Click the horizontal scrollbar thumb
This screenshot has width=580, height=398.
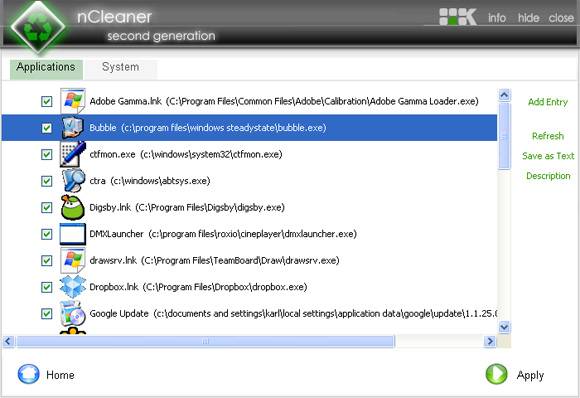tap(205, 341)
